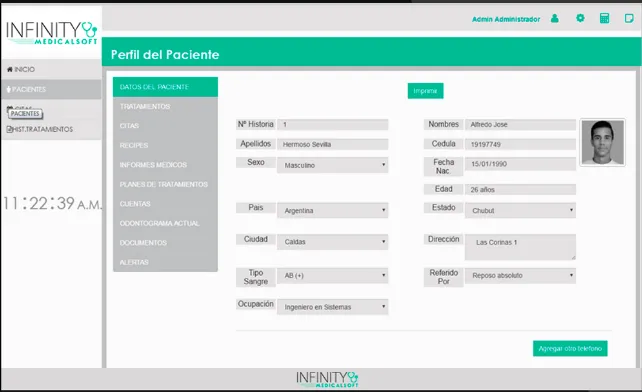Image resolution: width=642 pixels, height=392 pixels.
Task: Click the Apellidos input field
Action: pos(332,144)
